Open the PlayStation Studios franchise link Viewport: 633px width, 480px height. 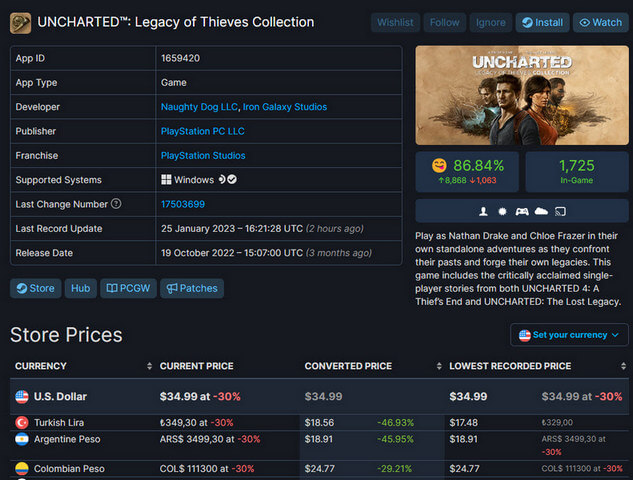click(203, 155)
